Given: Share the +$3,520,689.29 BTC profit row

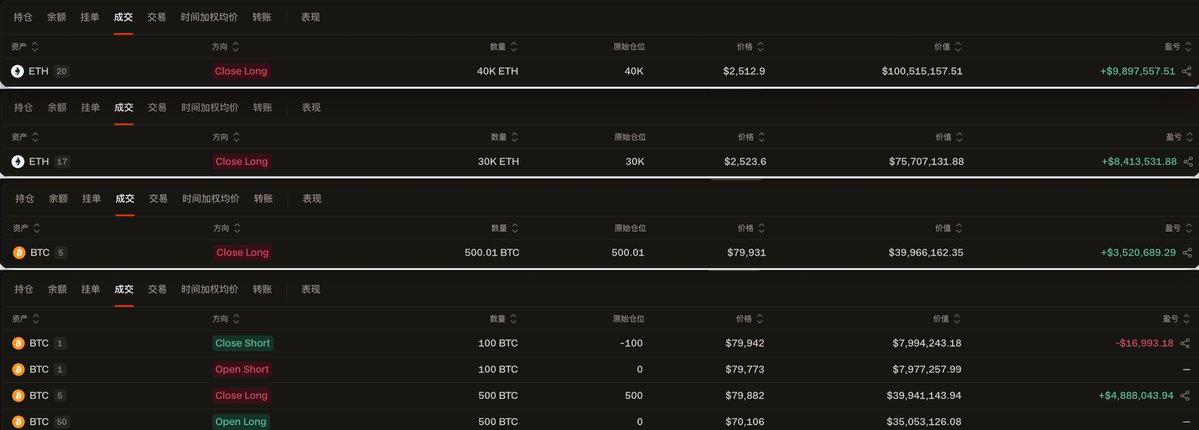Looking at the screenshot, I should click(1187, 252).
